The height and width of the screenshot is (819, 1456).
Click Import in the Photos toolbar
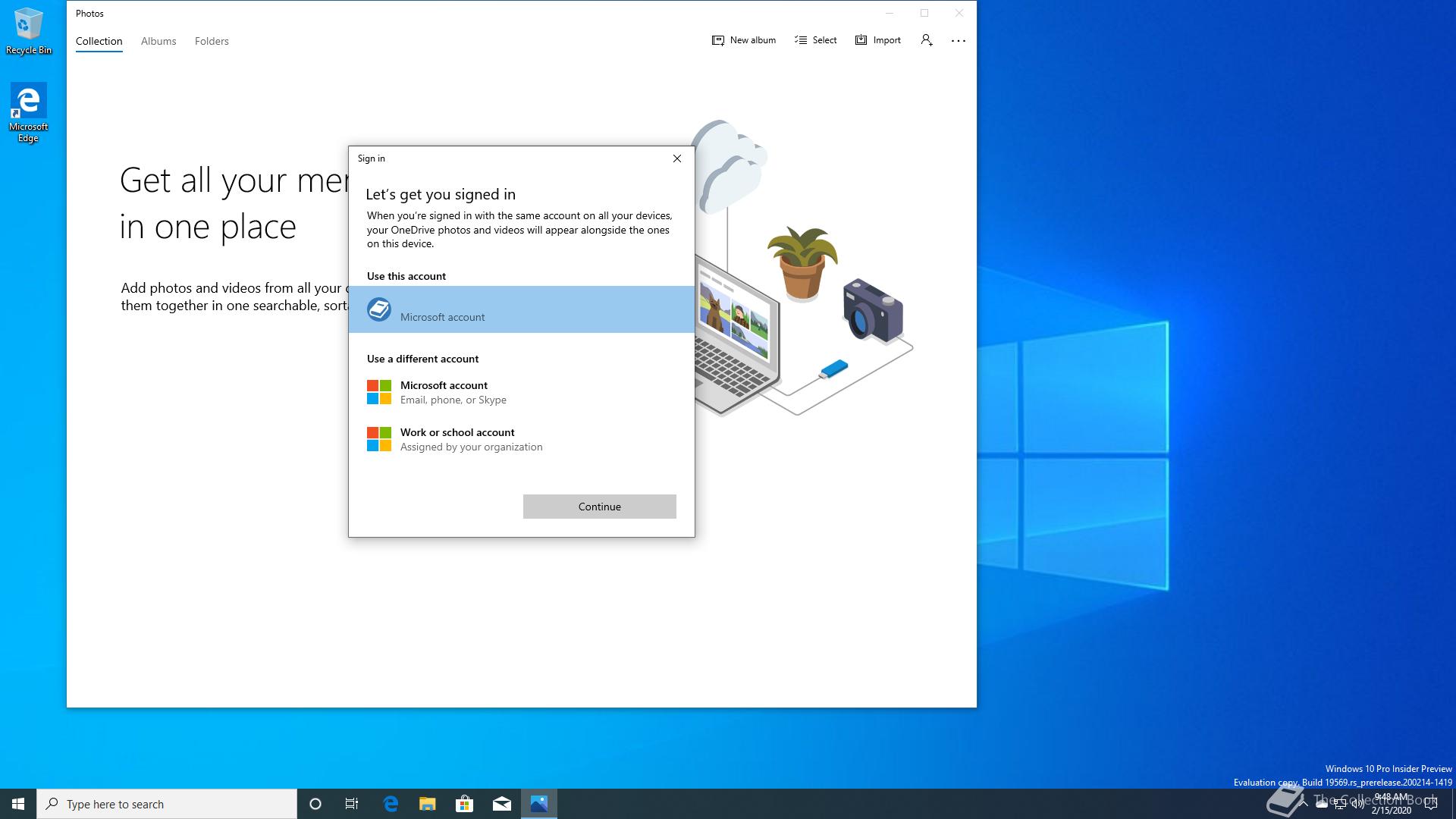click(878, 40)
